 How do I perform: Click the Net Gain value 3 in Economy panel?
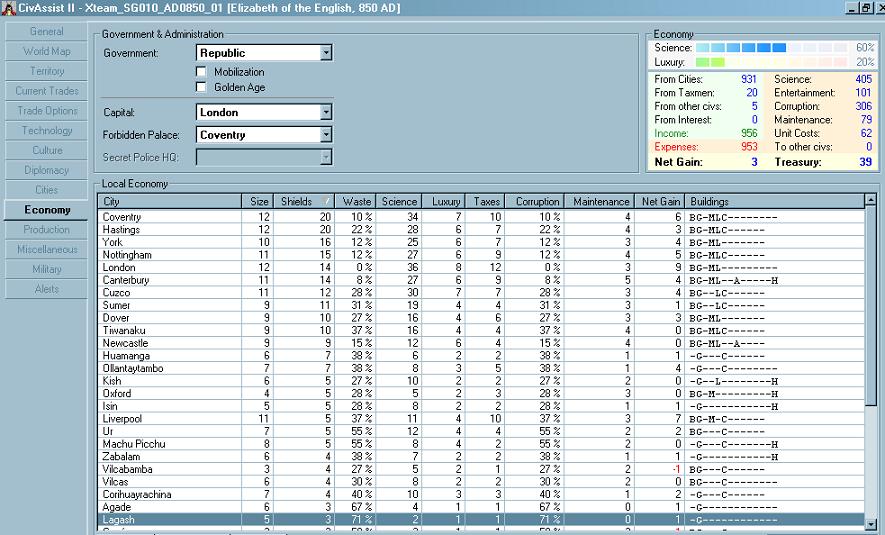pyautogui.click(x=754, y=162)
